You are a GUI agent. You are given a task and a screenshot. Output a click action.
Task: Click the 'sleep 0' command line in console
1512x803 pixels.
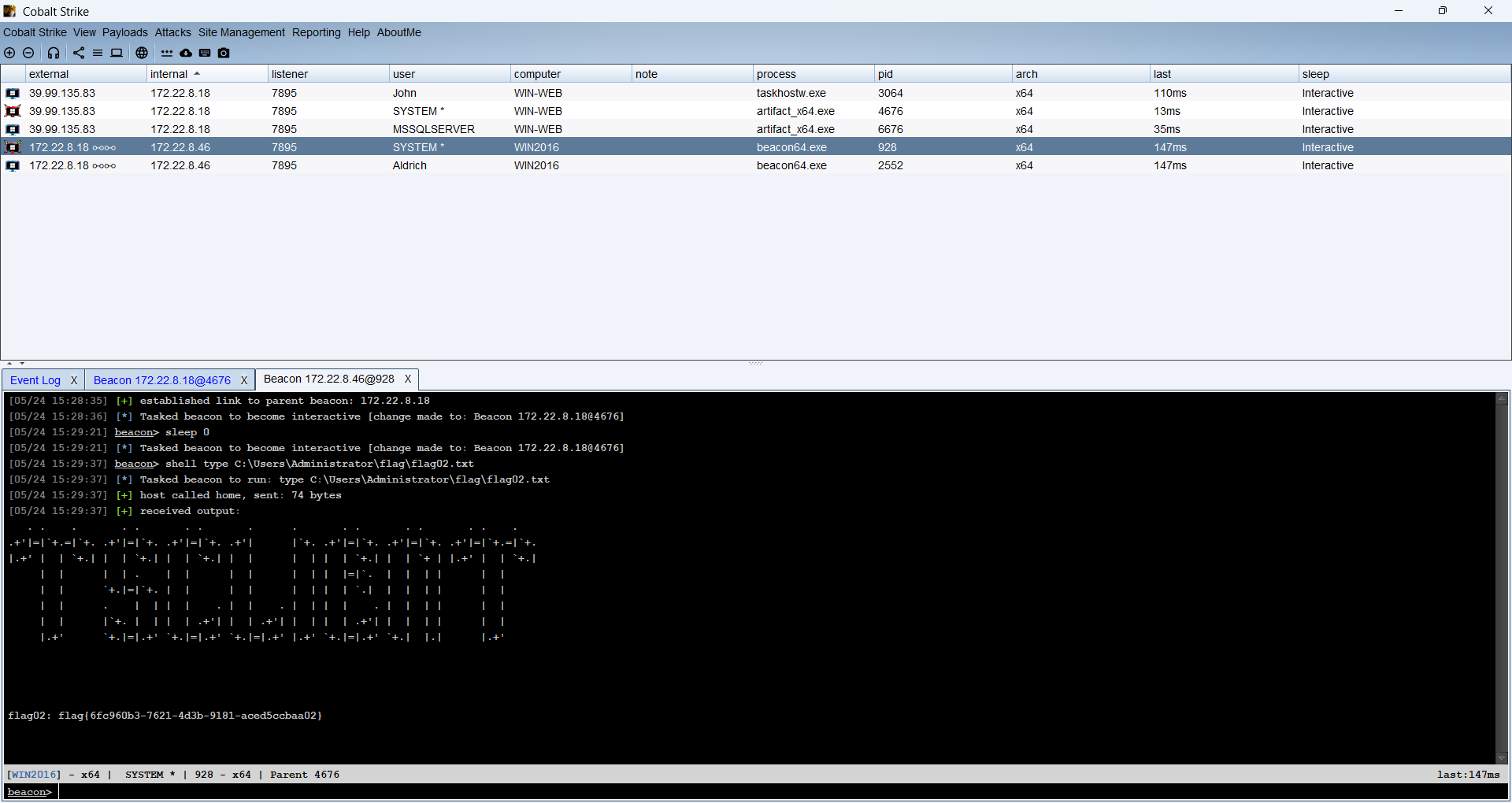[109, 432]
